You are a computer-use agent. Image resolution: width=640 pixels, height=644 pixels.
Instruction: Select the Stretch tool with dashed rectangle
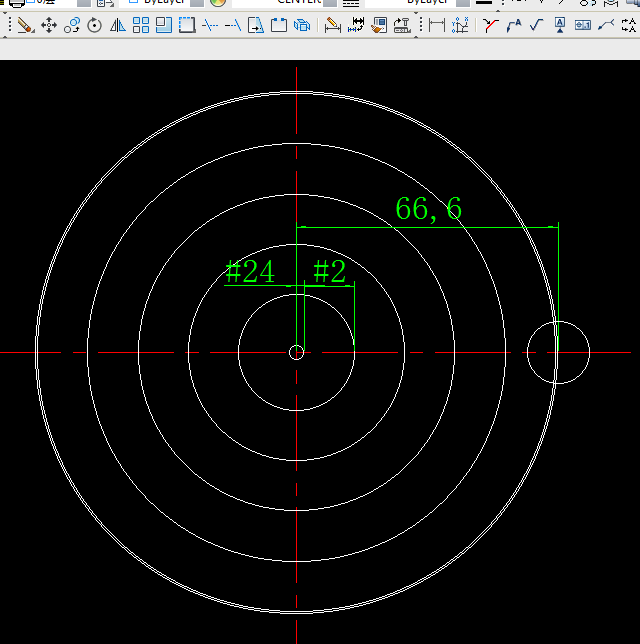[187, 25]
